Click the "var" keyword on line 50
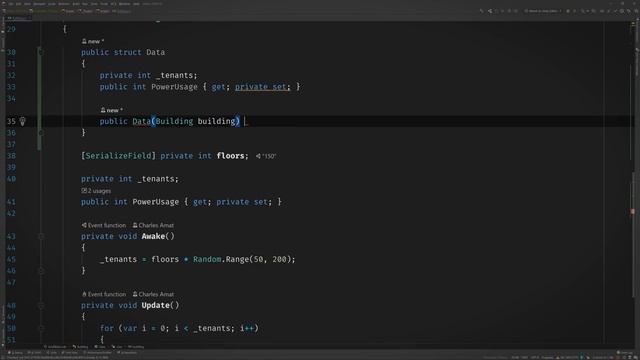The width and height of the screenshot is (640, 360). 130,328
